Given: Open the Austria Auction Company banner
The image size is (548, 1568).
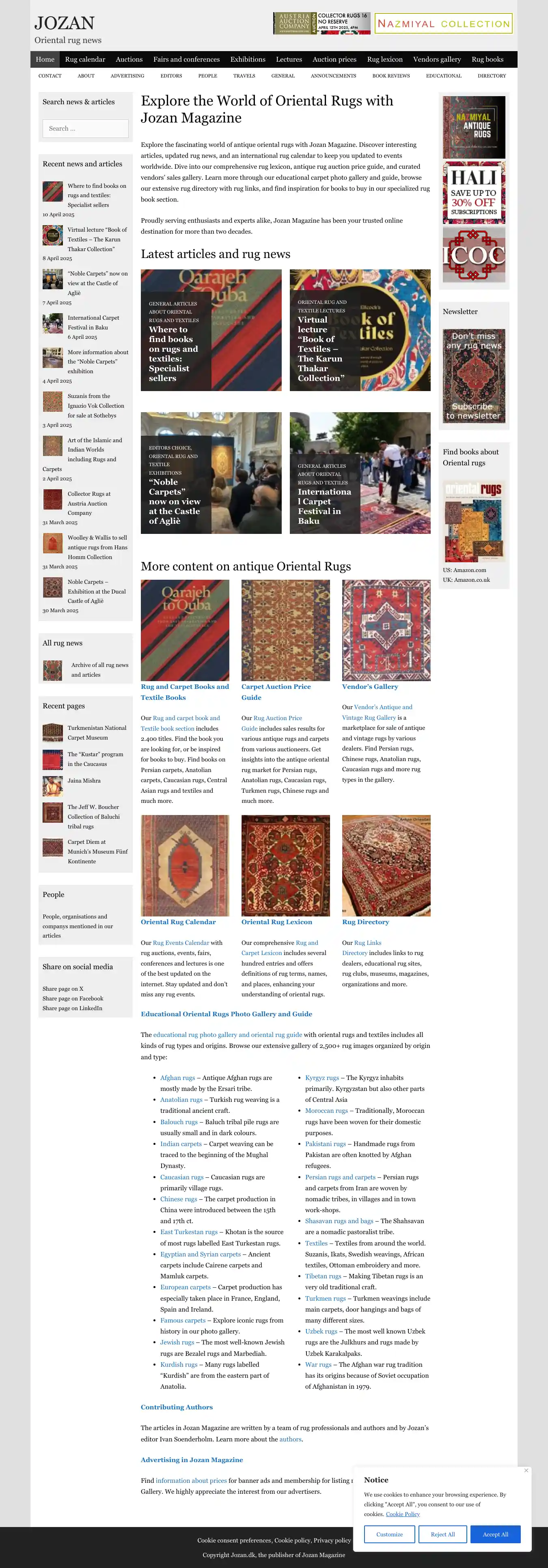Looking at the screenshot, I should point(321,23).
